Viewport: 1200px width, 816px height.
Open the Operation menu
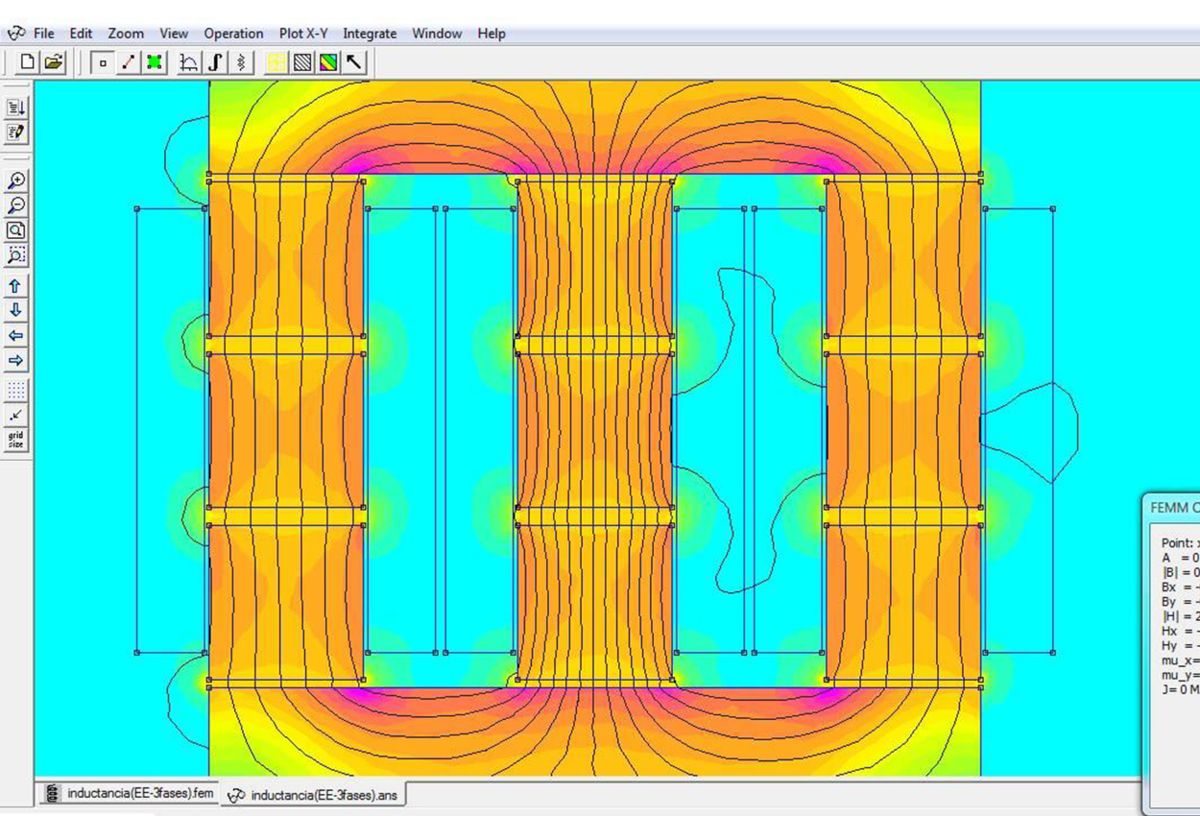point(233,33)
